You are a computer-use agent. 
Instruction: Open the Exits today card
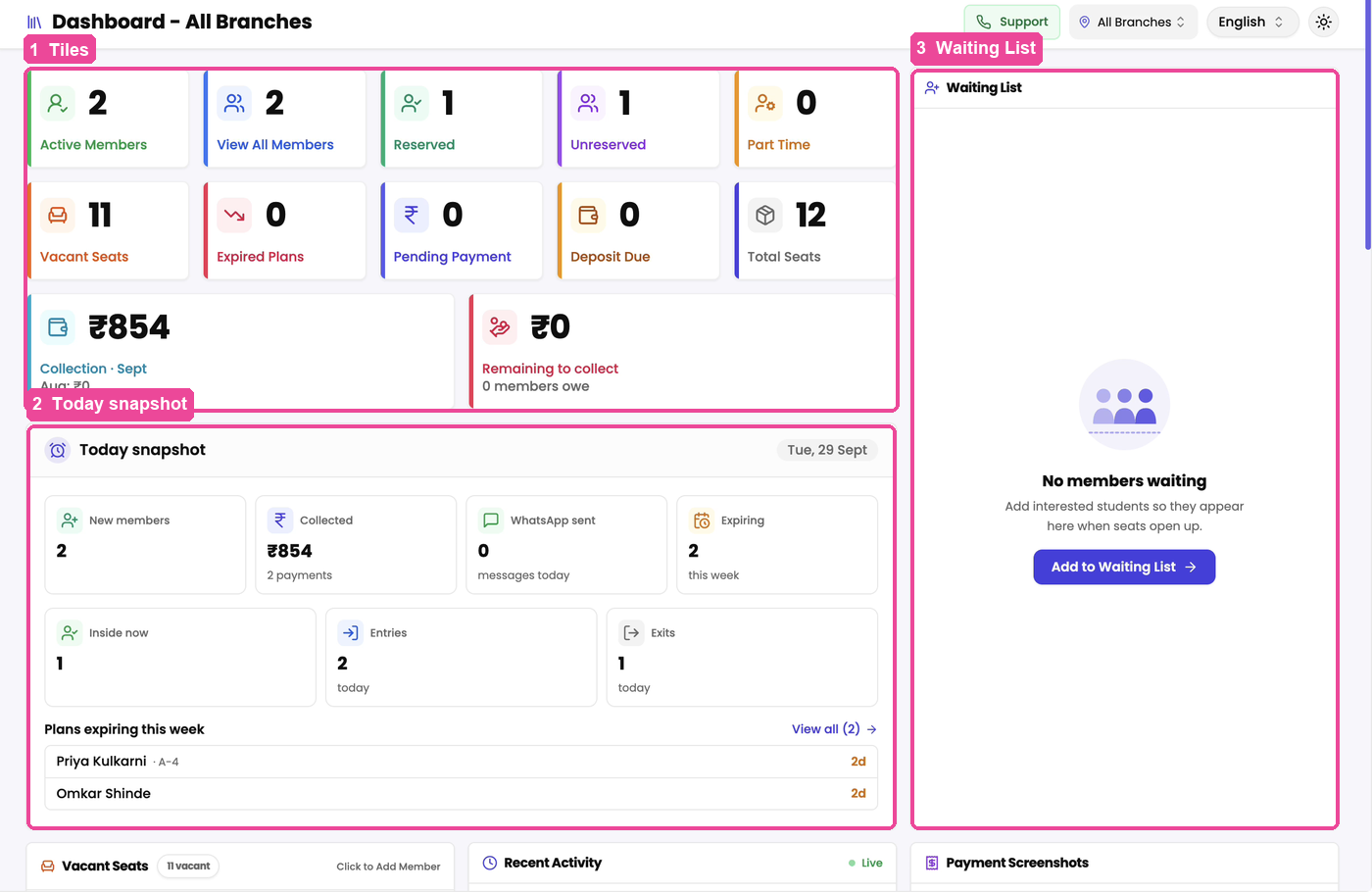(x=742, y=658)
